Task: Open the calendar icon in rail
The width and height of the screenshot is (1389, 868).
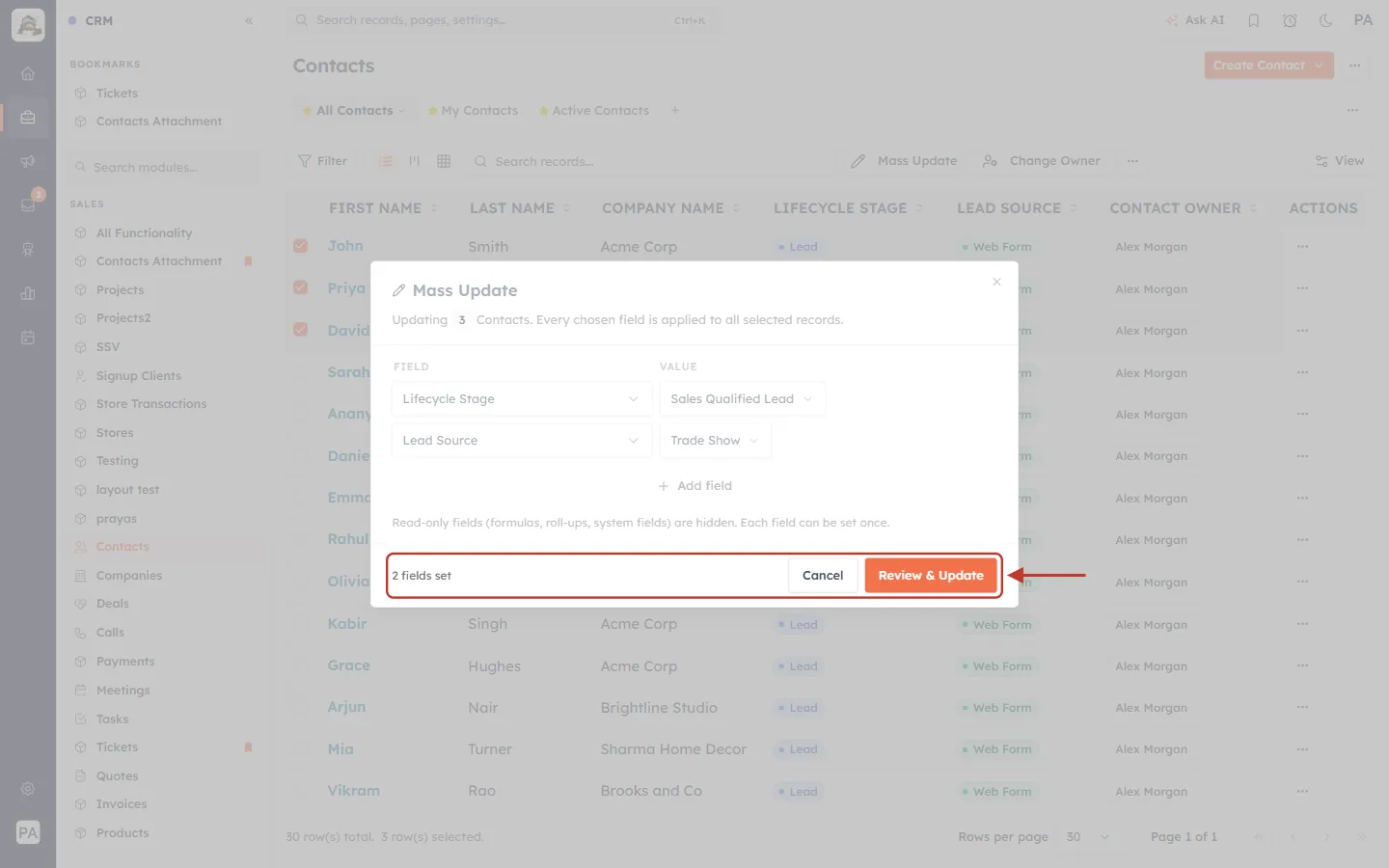Action: pyautogui.click(x=28, y=338)
